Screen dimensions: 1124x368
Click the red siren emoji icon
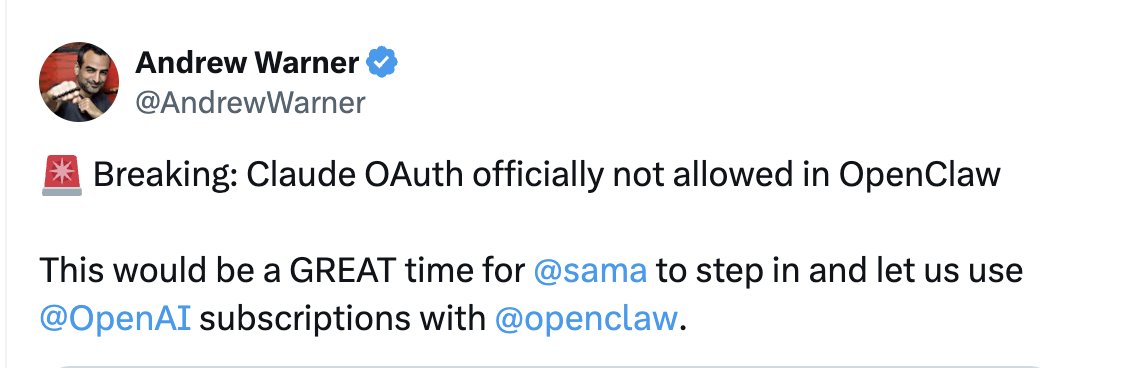coord(62,174)
